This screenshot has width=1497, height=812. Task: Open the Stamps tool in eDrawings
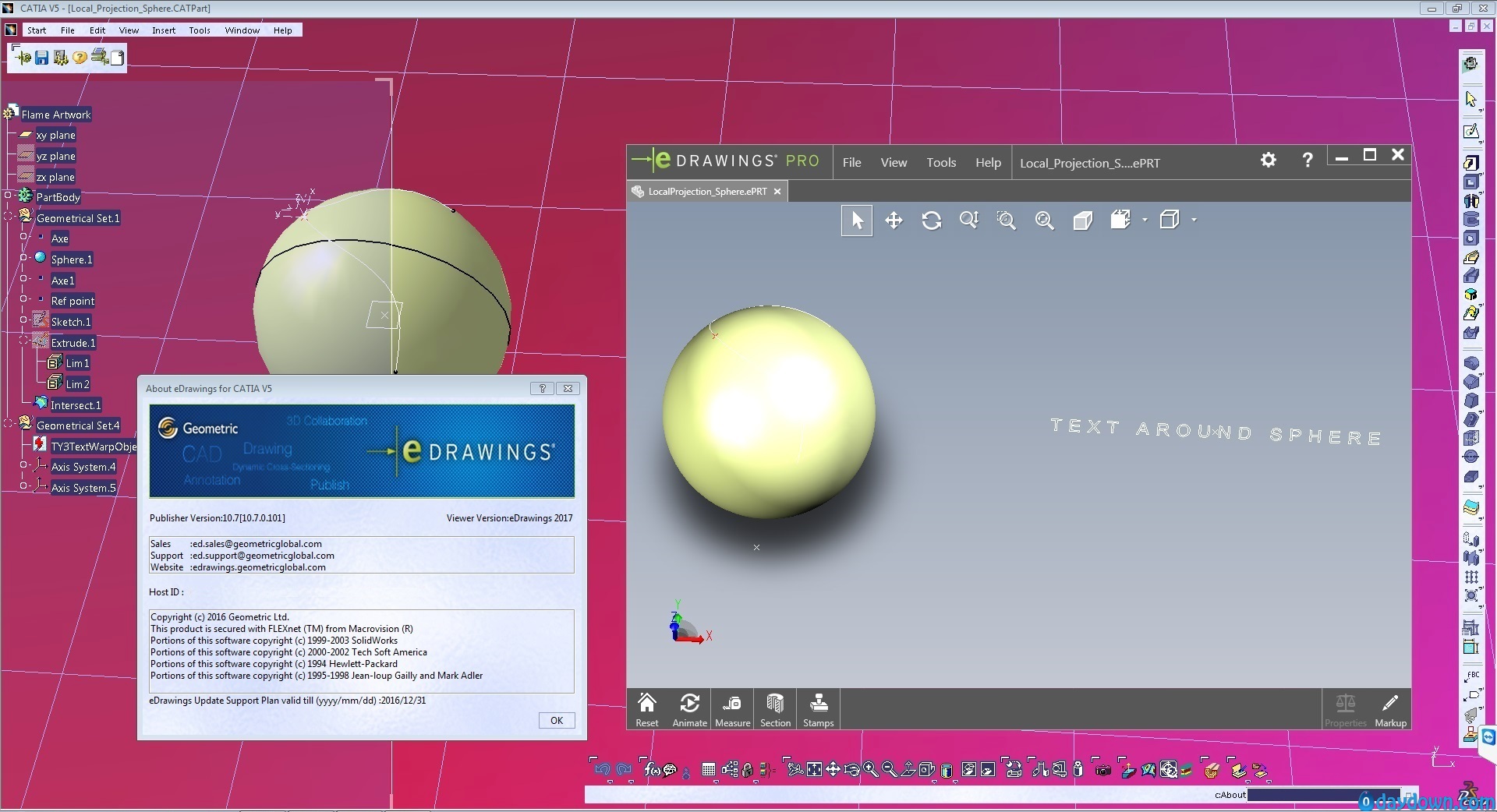pos(818,709)
